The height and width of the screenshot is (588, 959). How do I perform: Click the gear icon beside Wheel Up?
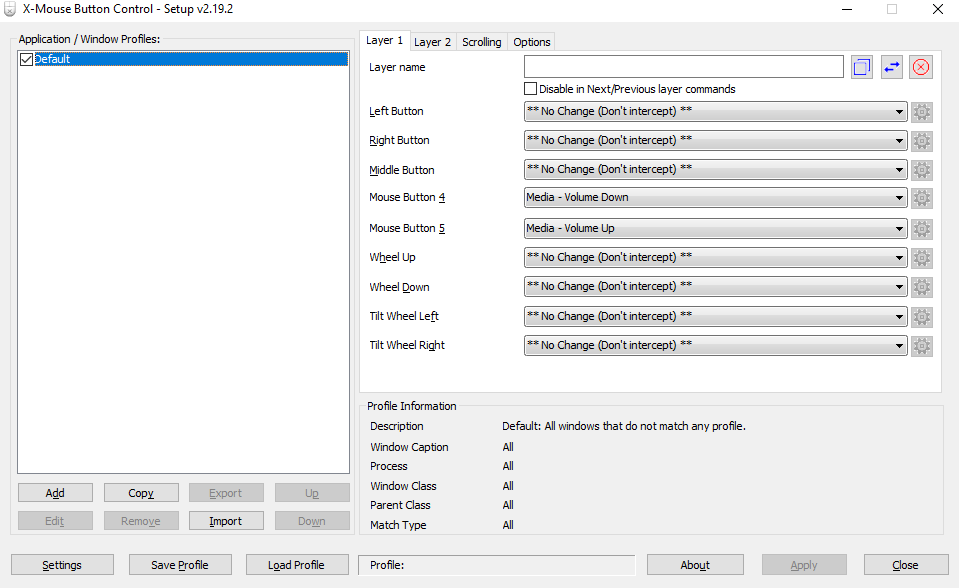click(922, 258)
